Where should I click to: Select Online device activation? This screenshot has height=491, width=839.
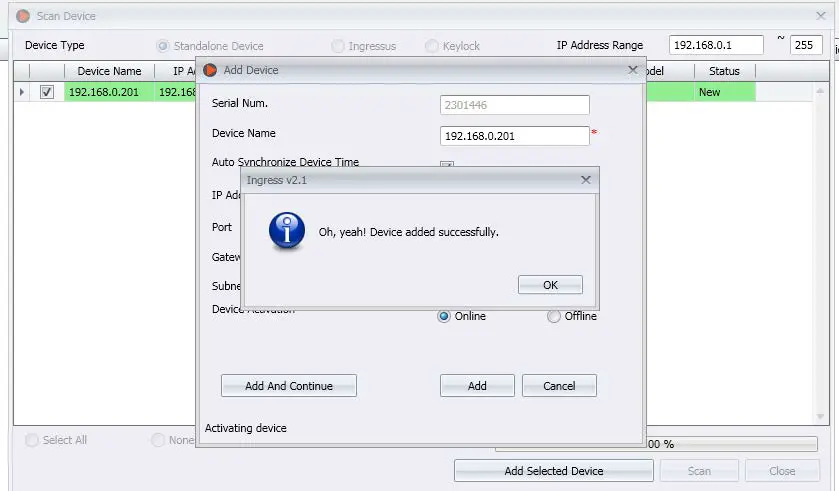pos(444,316)
